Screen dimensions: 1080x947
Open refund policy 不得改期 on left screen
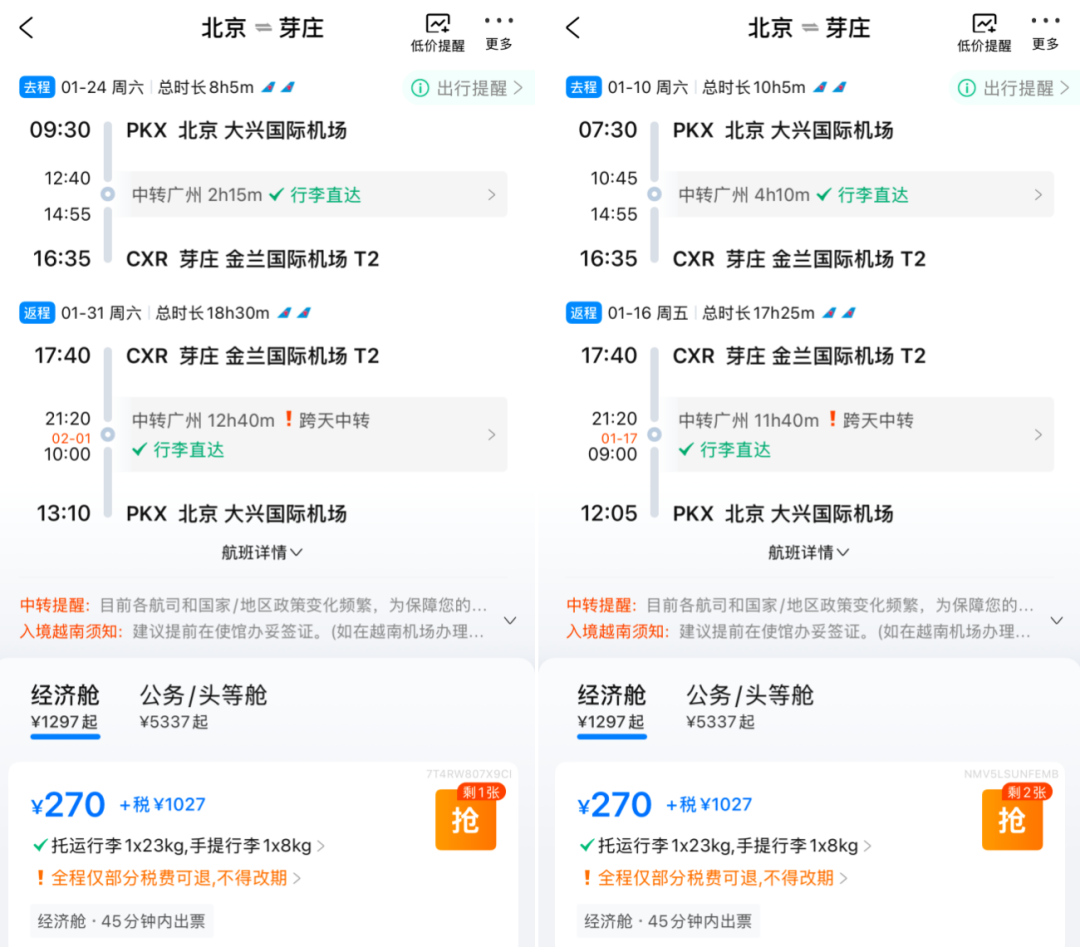[x=168, y=878]
